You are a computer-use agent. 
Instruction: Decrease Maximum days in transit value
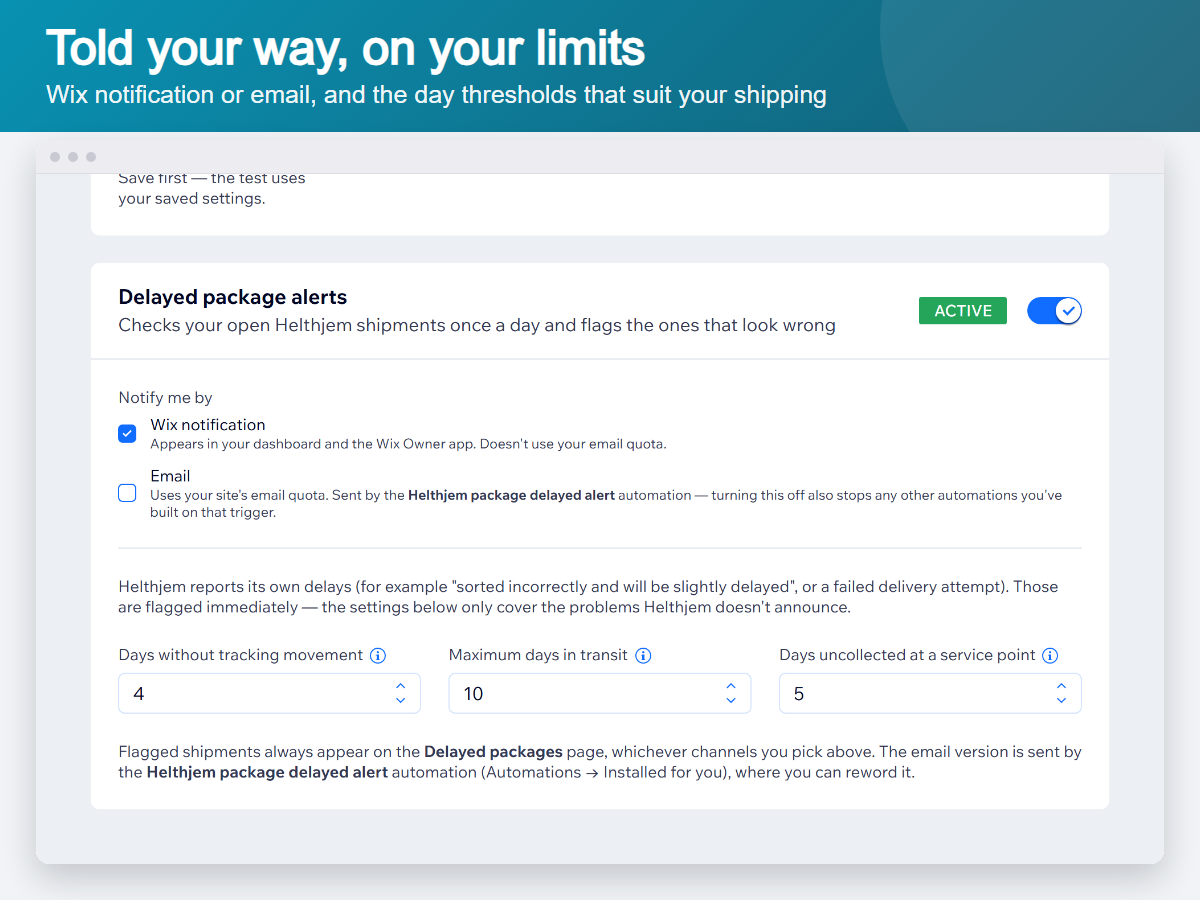click(731, 700)
